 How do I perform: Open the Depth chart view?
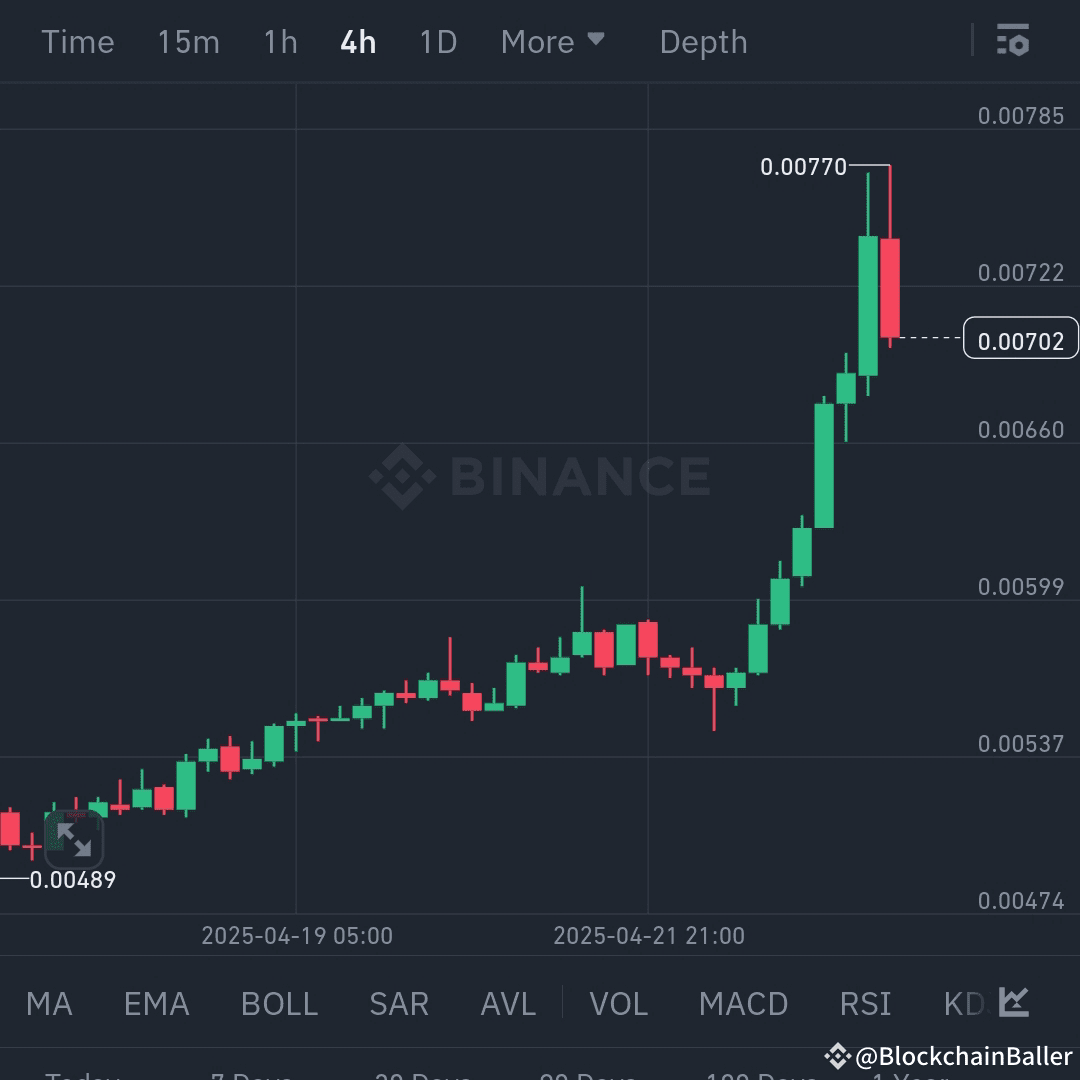pyautogui.click(x=703, y=41)
